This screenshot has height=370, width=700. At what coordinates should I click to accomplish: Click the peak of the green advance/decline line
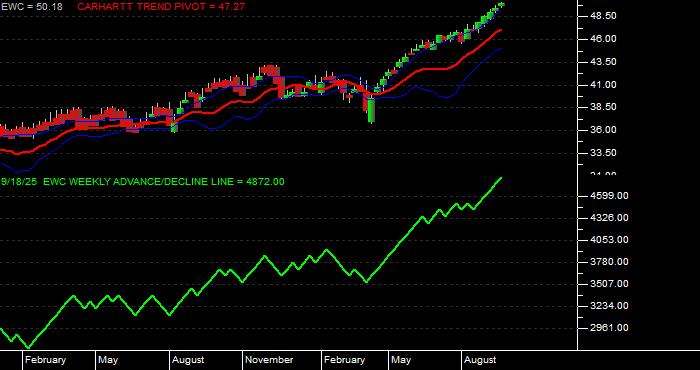point(501,178)
